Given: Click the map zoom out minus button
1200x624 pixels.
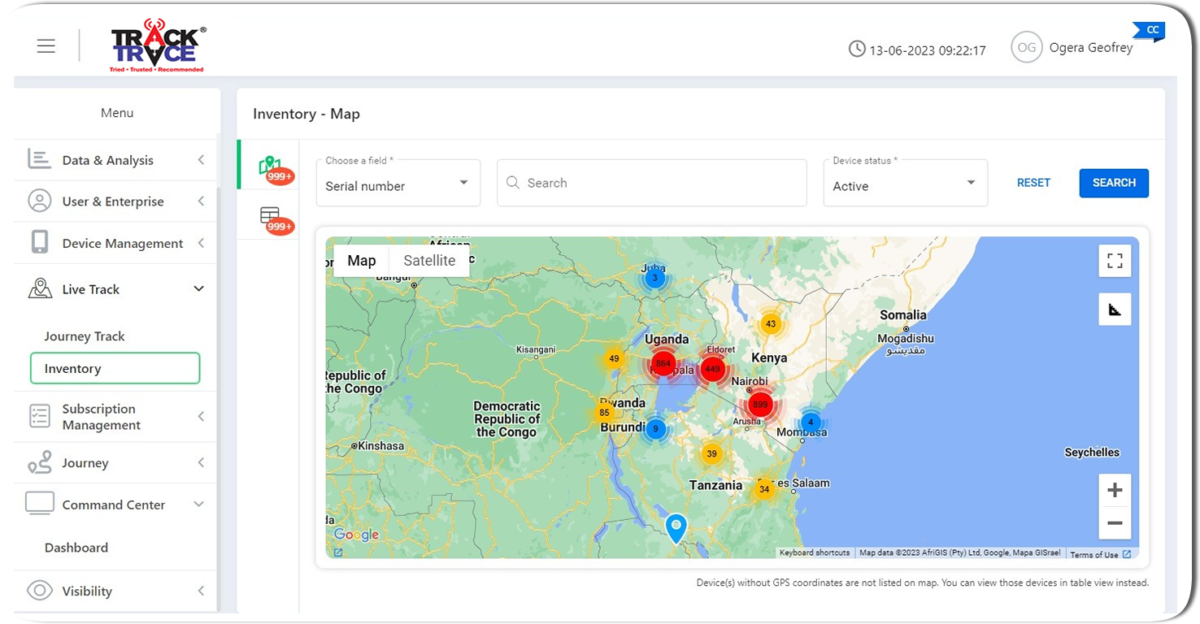Looking at the screenshot, I should tap(1115, 523).
